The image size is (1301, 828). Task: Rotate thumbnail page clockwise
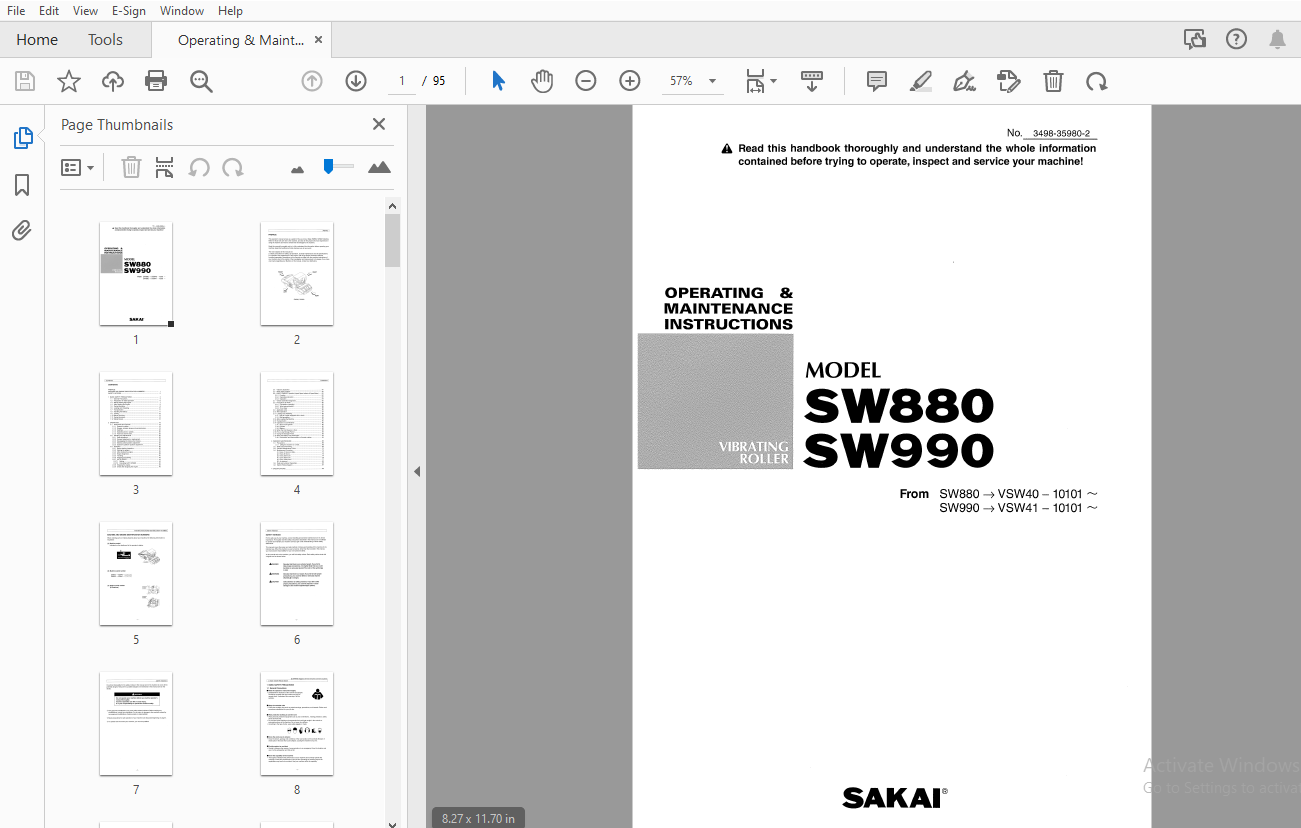[x=233, y=167]
